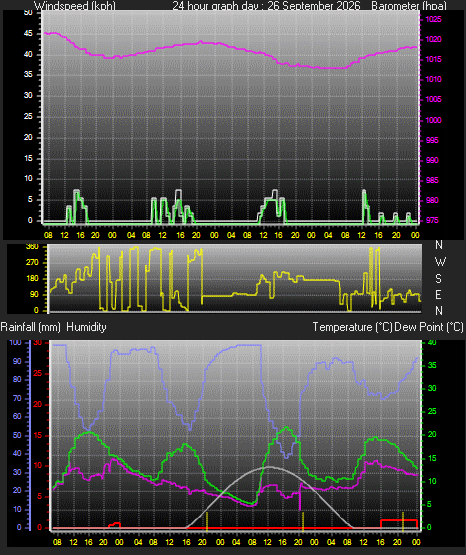Image resolution: width=466 pixels, height=555 pixels.
Task: Click green temperature axis value 35
Action: coord(432,366)
